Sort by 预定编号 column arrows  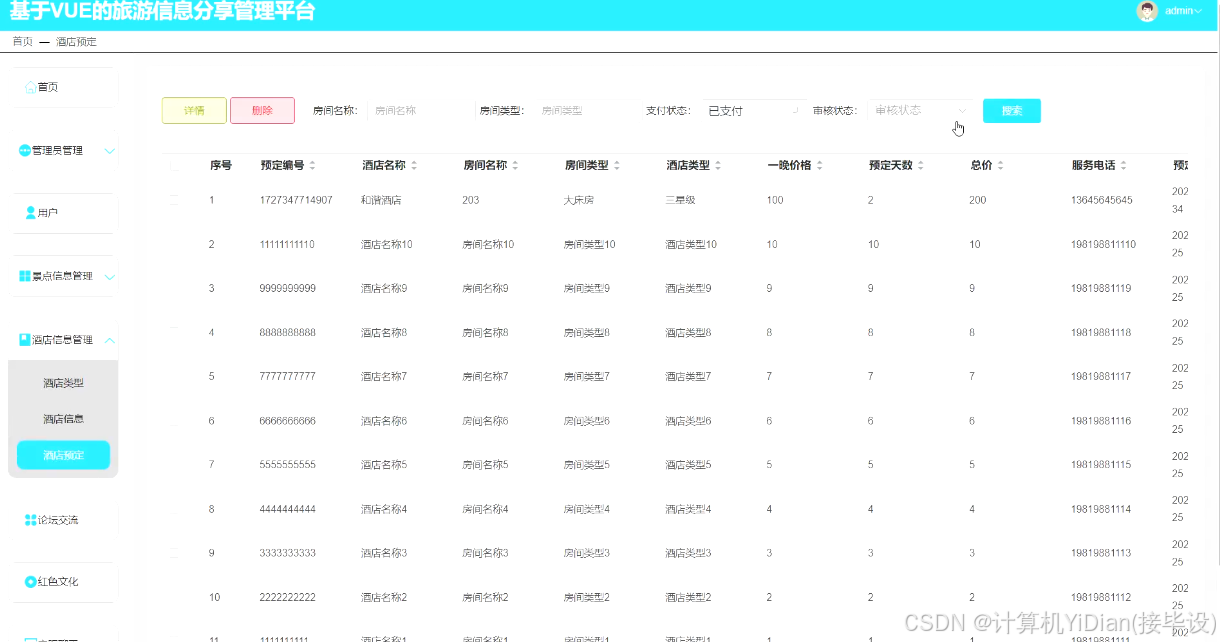point(312,166)
